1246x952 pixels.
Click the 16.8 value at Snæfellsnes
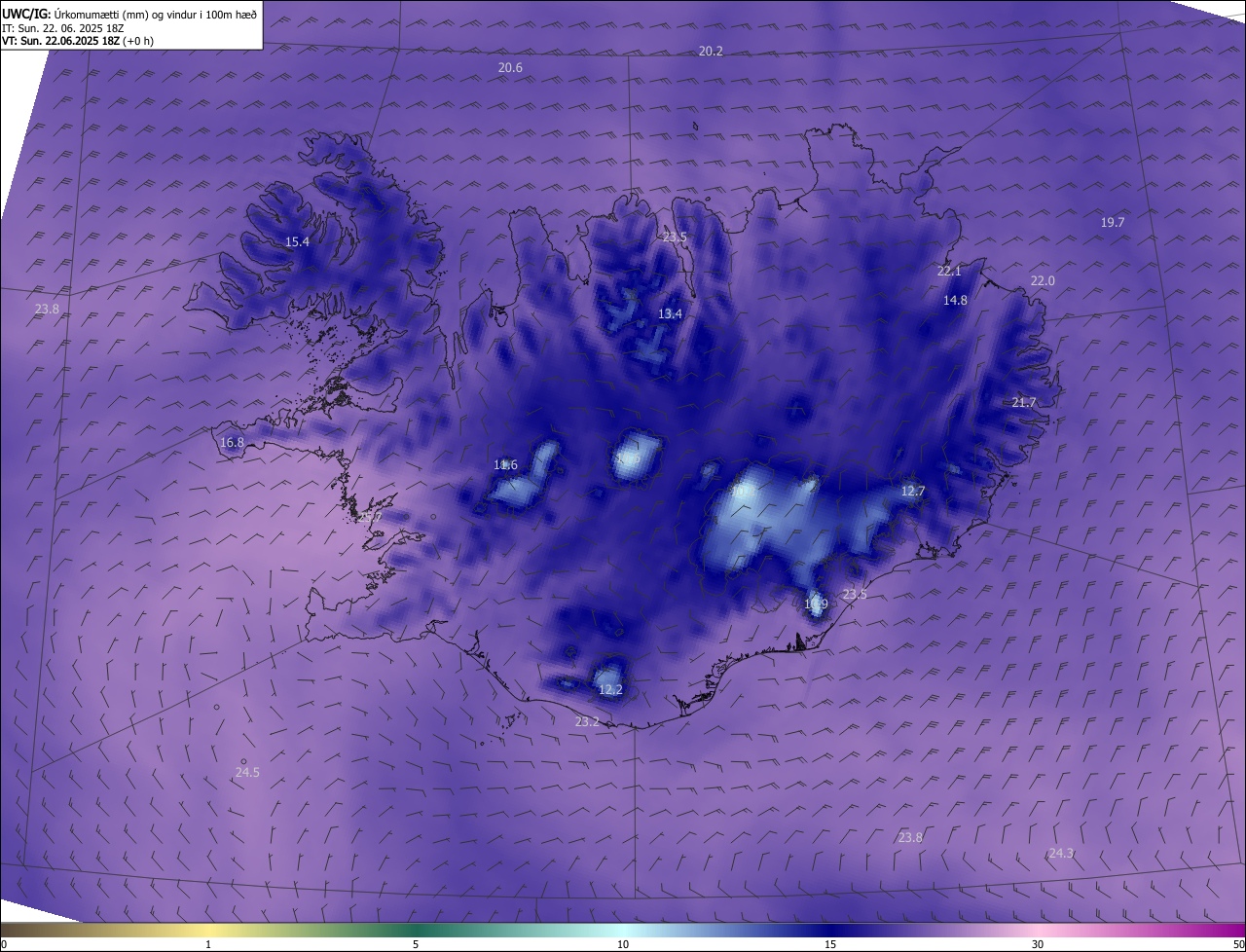[232, 443]
